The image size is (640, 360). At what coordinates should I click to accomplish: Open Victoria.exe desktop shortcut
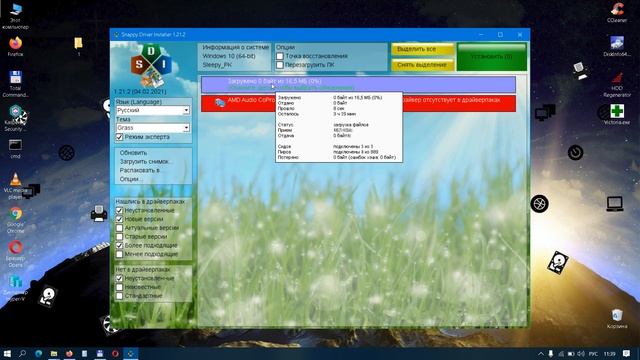pyautogui.click(x=617, y=114)
